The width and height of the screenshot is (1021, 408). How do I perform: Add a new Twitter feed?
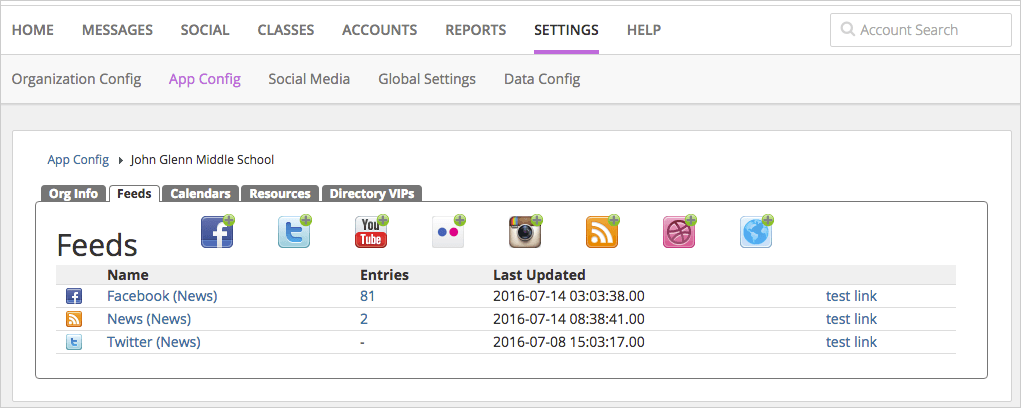tap(294, 232)
